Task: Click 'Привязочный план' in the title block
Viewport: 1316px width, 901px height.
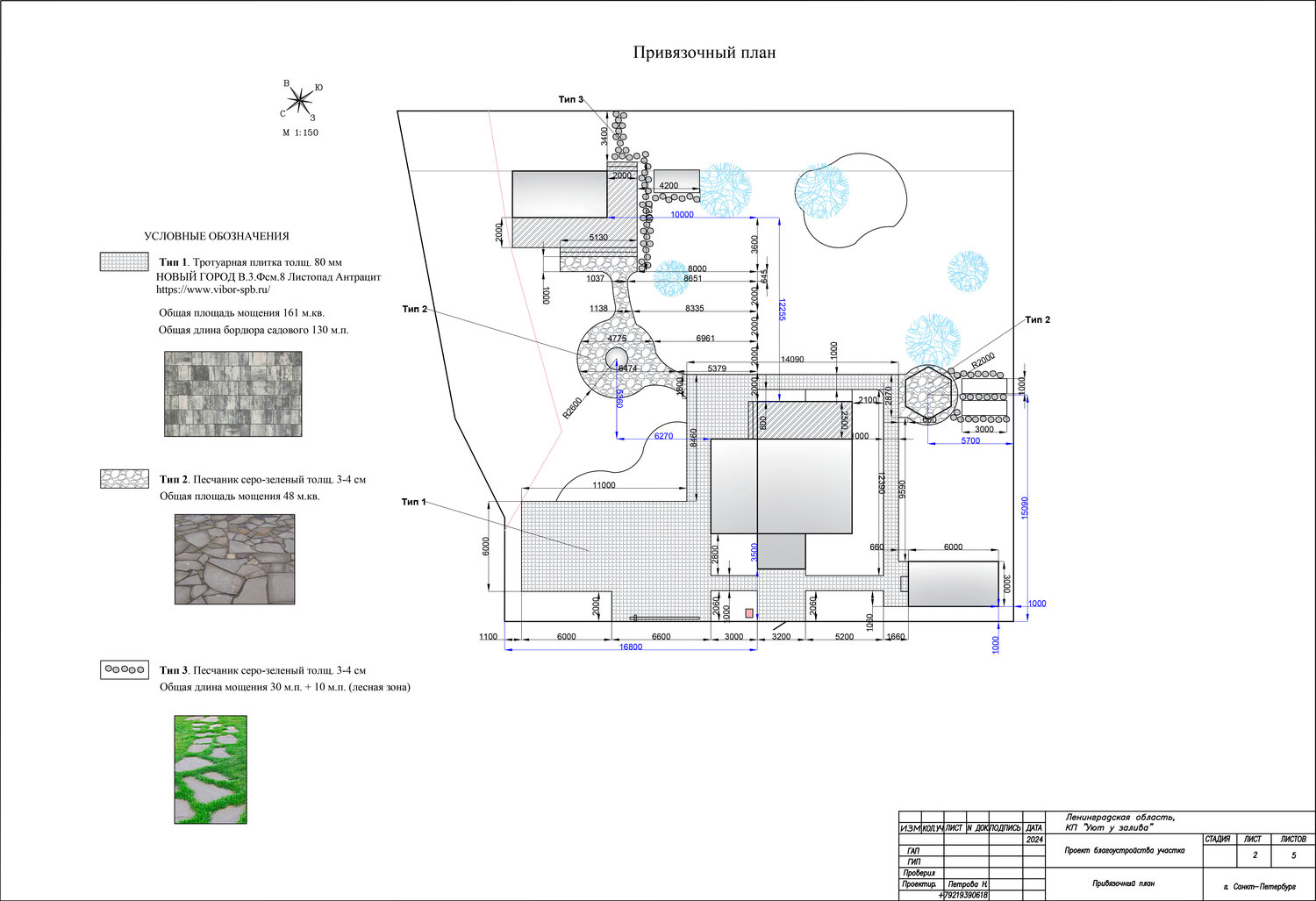Action: [x=1124, y=884]
